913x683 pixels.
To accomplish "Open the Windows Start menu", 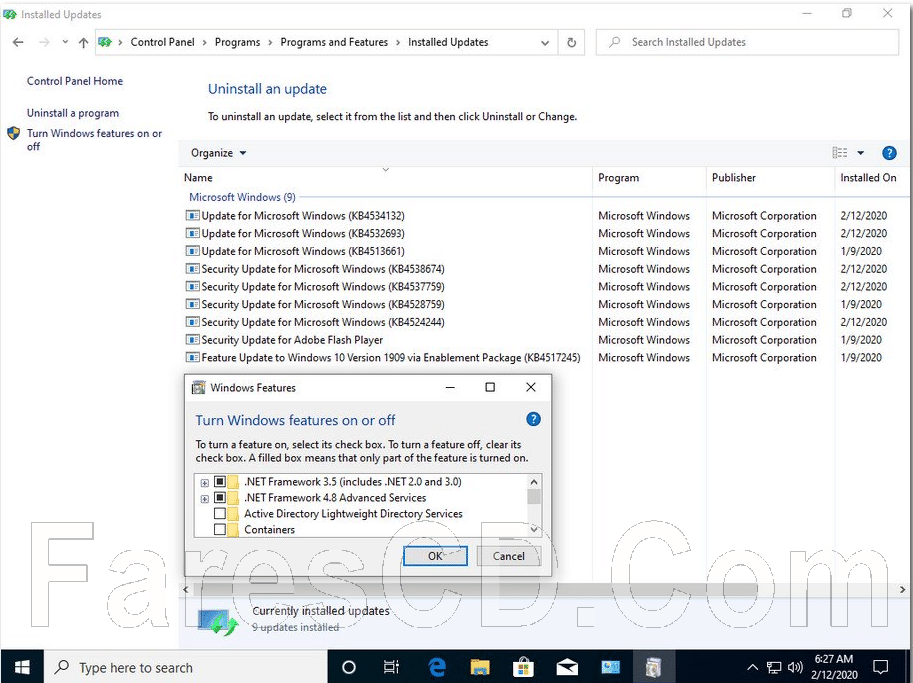I will pos(22,667).
